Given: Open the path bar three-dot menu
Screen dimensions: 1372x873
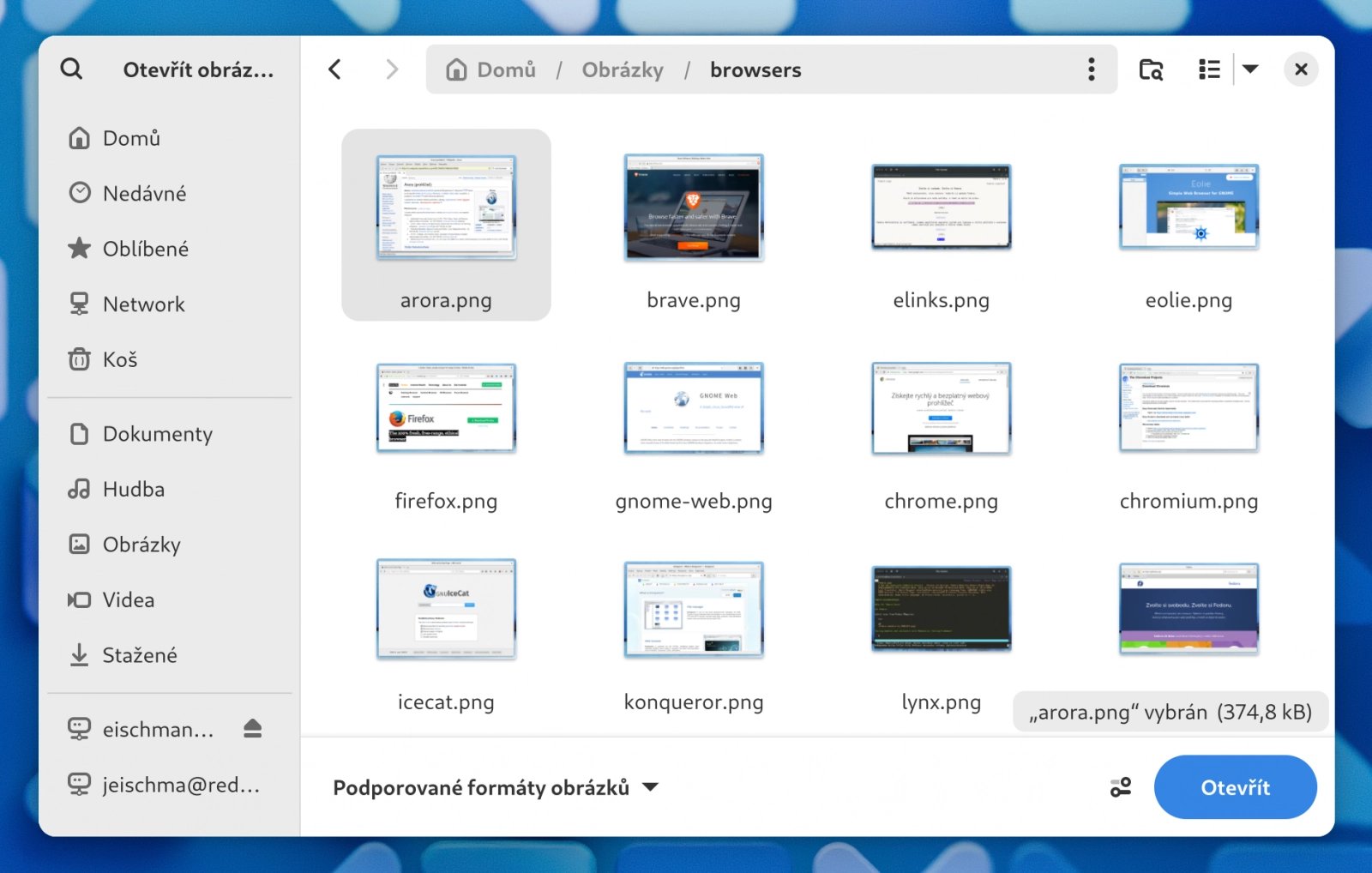Looking at the screenshot, I should (x=1091, y=69).
